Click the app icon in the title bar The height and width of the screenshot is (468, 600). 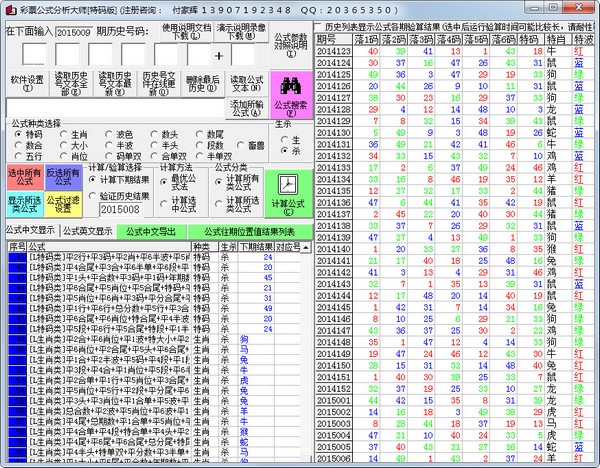pyautogui.click(x=11, y=10)
